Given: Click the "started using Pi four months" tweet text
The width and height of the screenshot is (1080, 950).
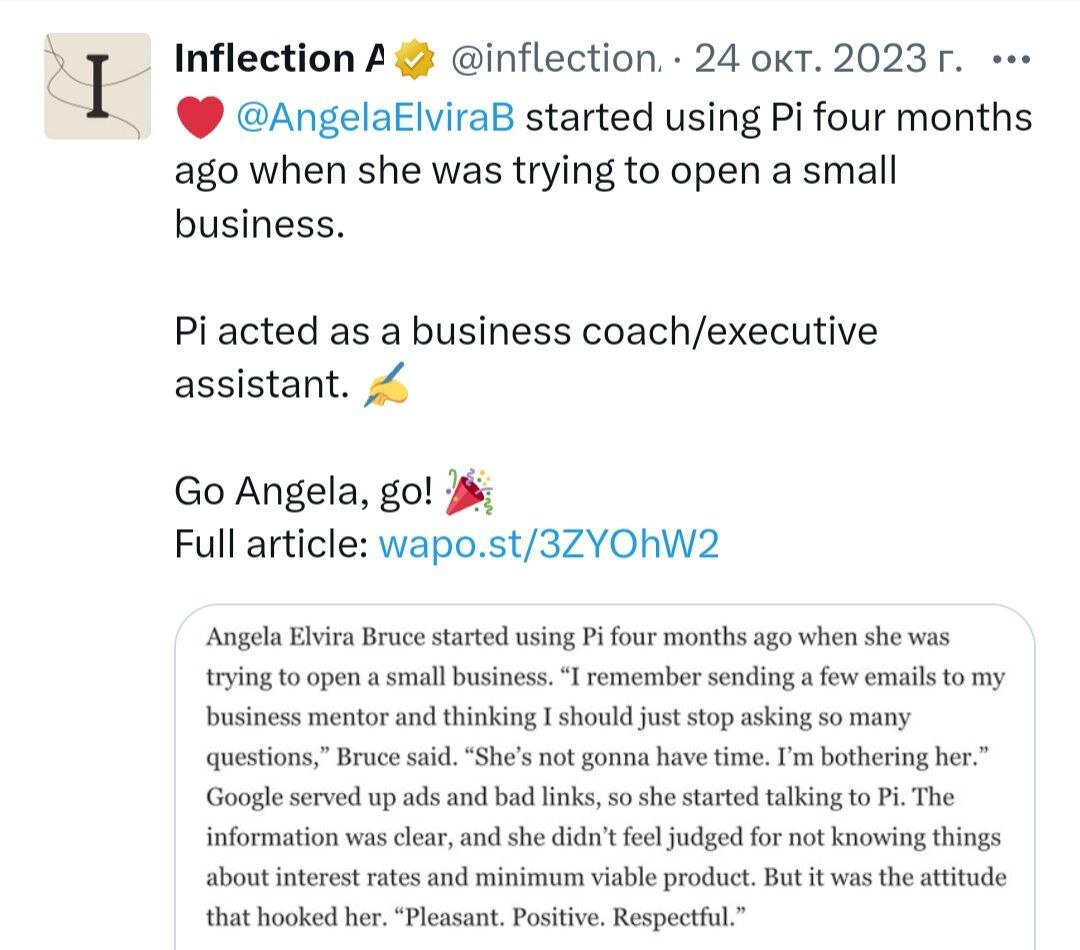Looking at the screenshot, I should coord(778,118).
